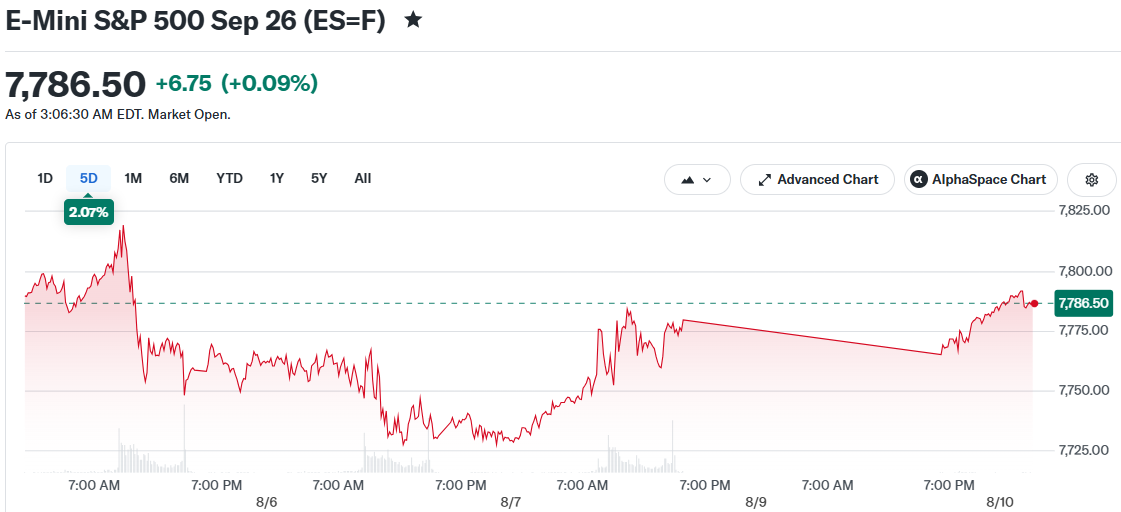
Task: Click the AlphaSpace logo icon in button
Action: pyautogui.click(x=919, y=179)
